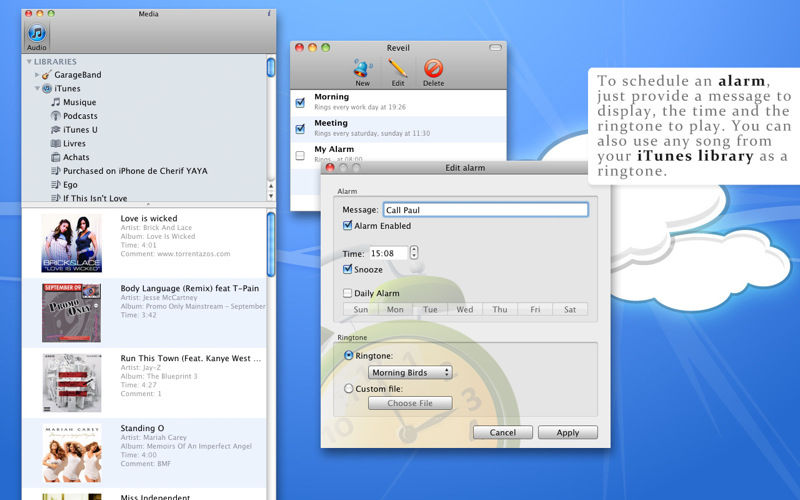Click the Cancel button in Edit alarm
Image resolution: width=800 pixels, height=500 pixels.
(x=503, y=432)
